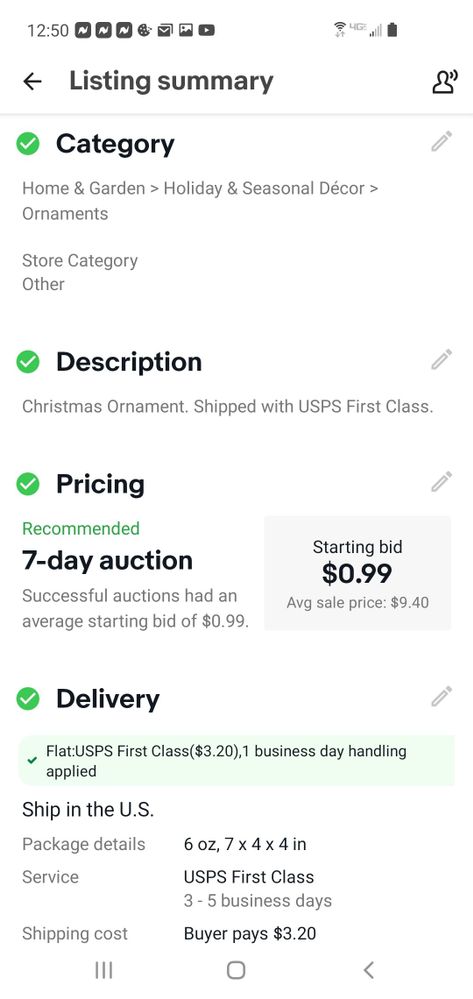Open the Starting bid $0.99 box
This screenshot has height=999, width=473.
358,573
